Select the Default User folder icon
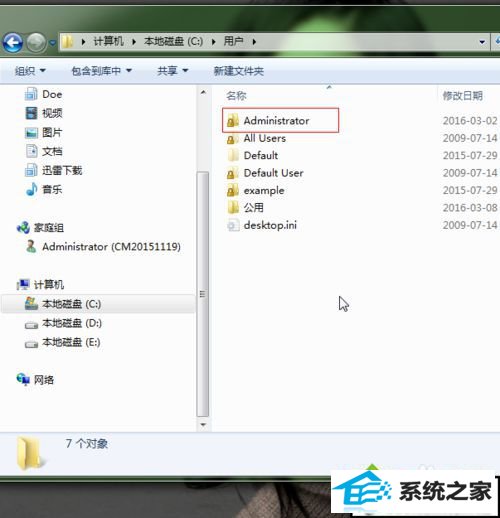Viewport: 500px width, 518px height. point(233,173)
